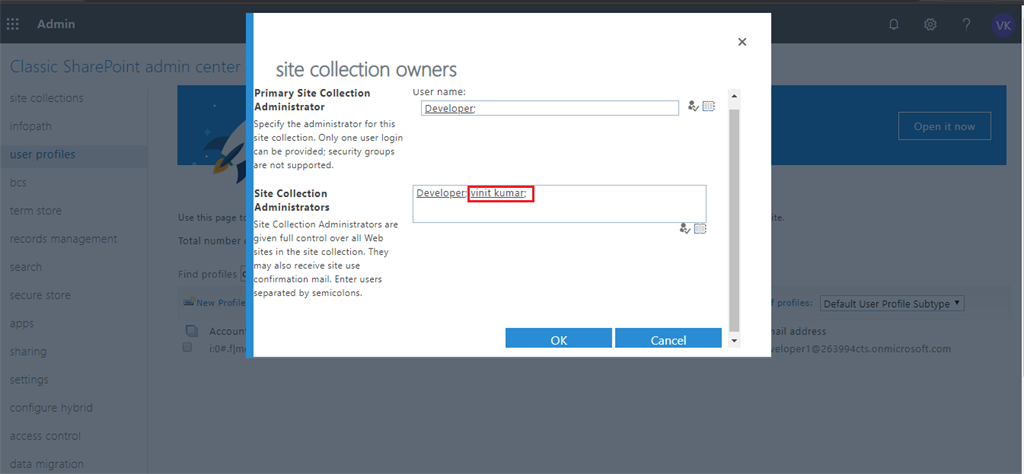Open term store in the sidebar

[x=36, y=211]
